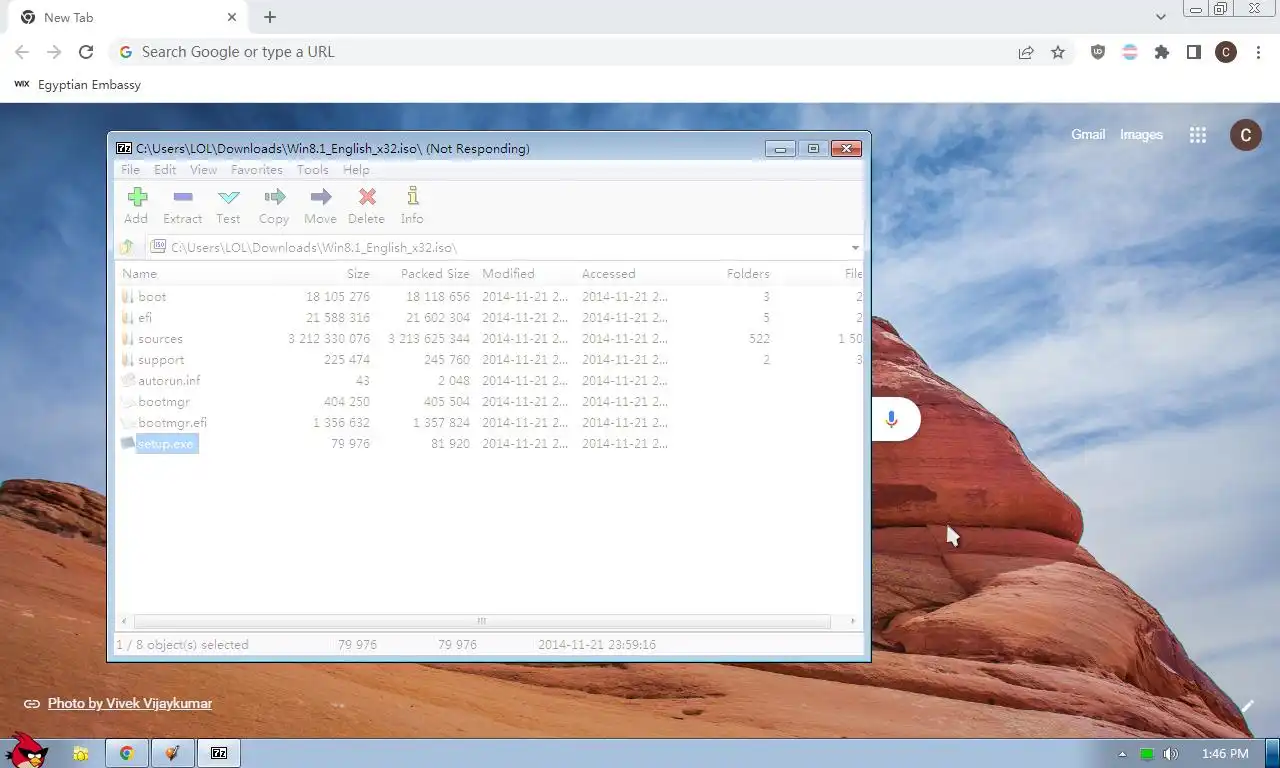
Task: Open the View menu
Action: (x=204, y=170)
